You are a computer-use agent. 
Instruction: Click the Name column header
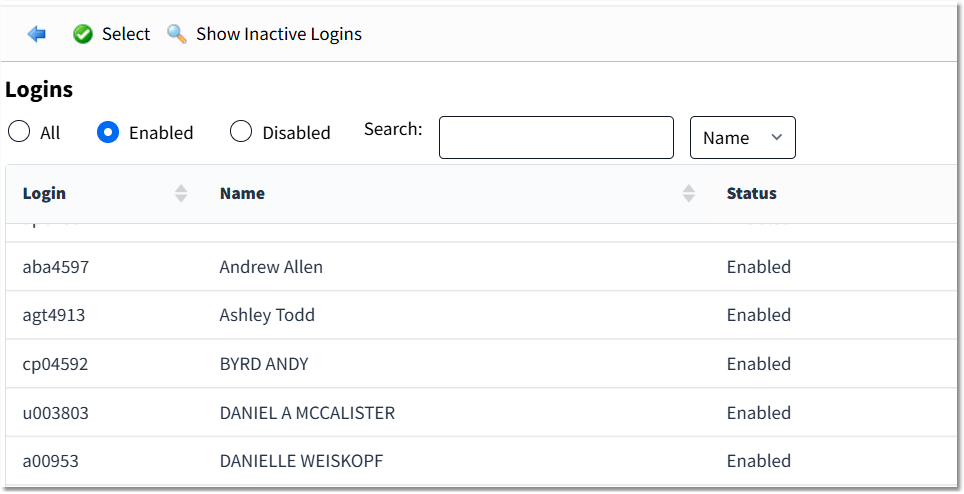tap(242, 193)
